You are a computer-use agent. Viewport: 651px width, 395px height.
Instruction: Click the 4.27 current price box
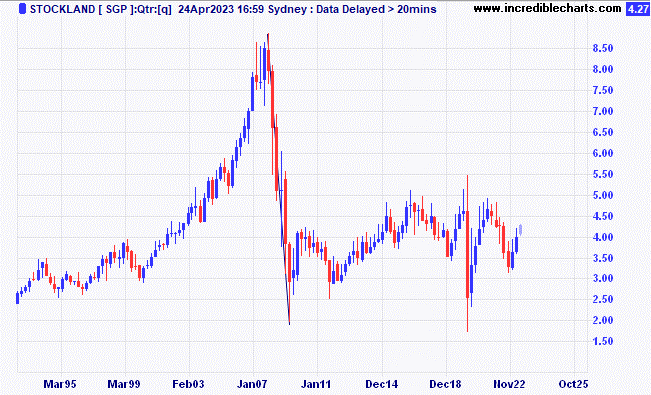point(637,9)
